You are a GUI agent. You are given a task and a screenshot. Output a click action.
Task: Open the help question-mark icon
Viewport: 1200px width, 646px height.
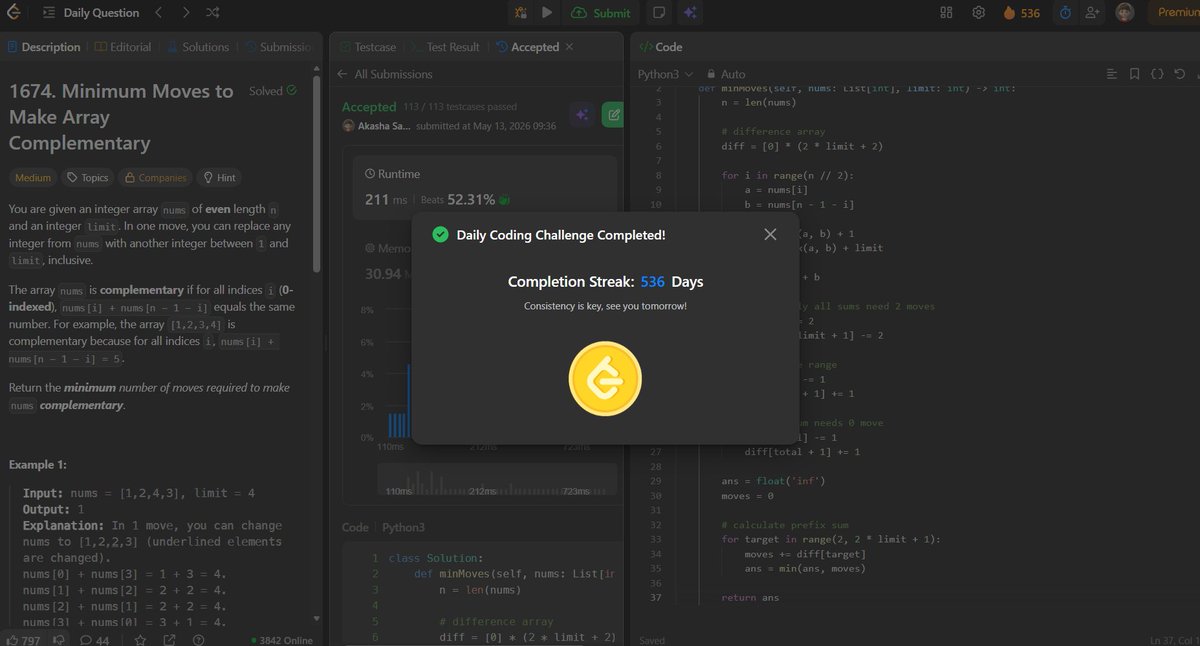click(x=198, y=640)
